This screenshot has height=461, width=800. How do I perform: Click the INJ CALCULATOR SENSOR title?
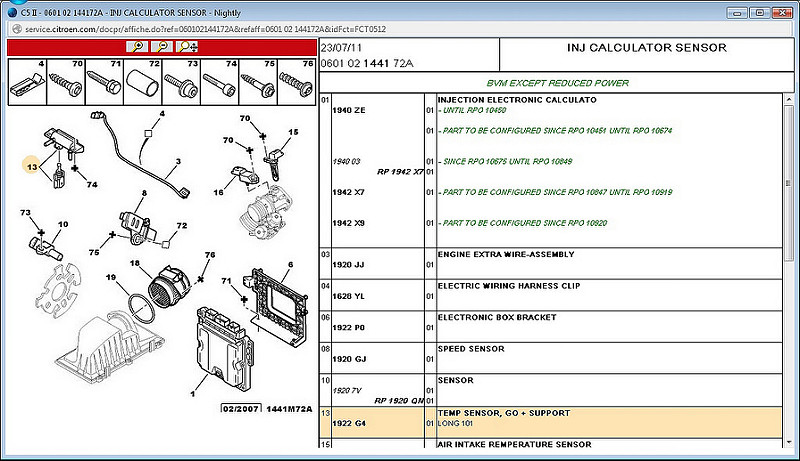(646, 47)
